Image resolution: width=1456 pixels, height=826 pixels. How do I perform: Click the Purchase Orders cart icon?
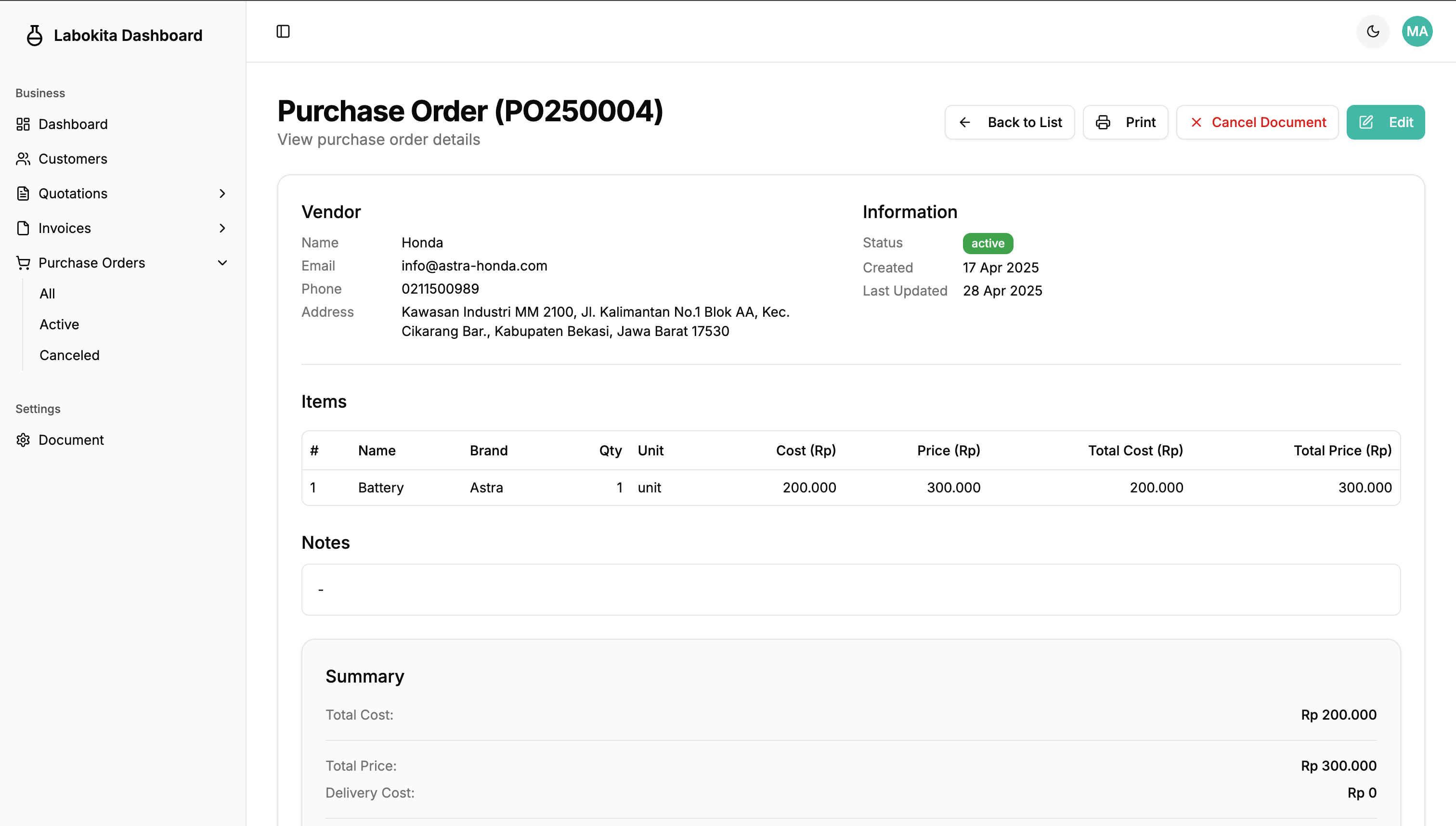tap(23, 263)
